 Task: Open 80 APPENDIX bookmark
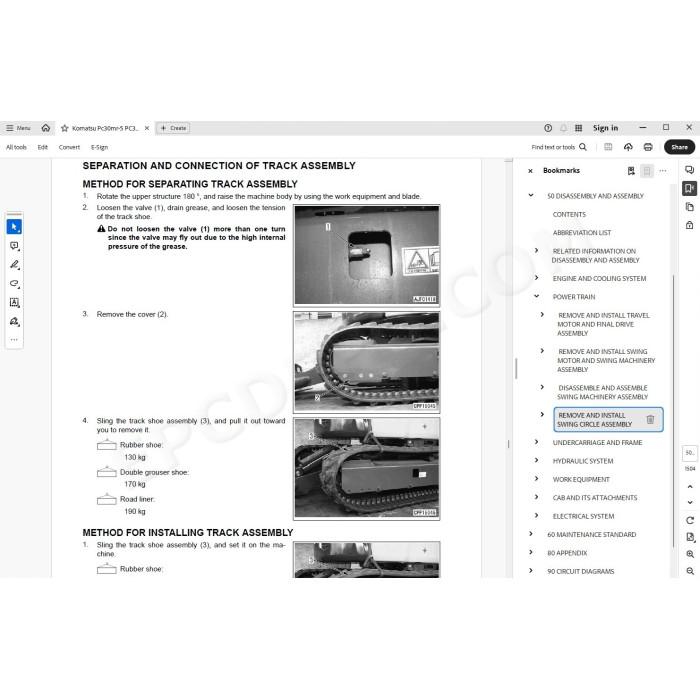pyautogui.click(x=567, y=553)
